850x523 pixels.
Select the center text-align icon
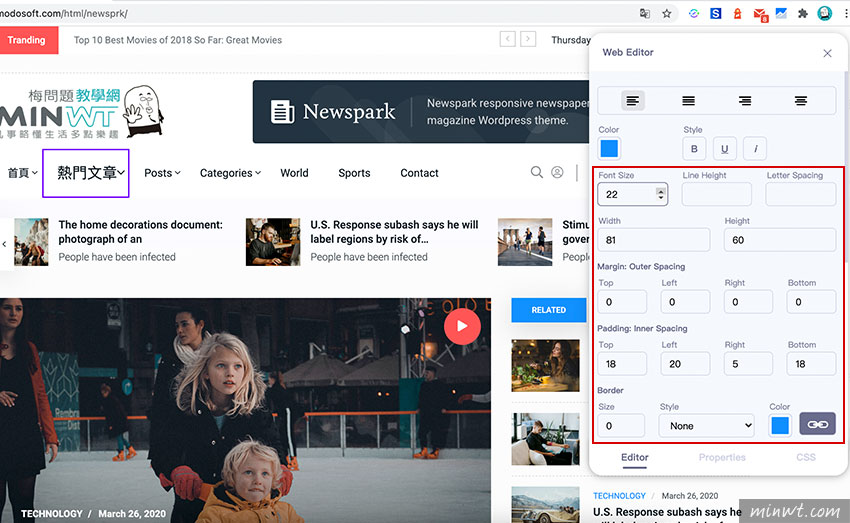pyautogui.click(x=801, y=101)
